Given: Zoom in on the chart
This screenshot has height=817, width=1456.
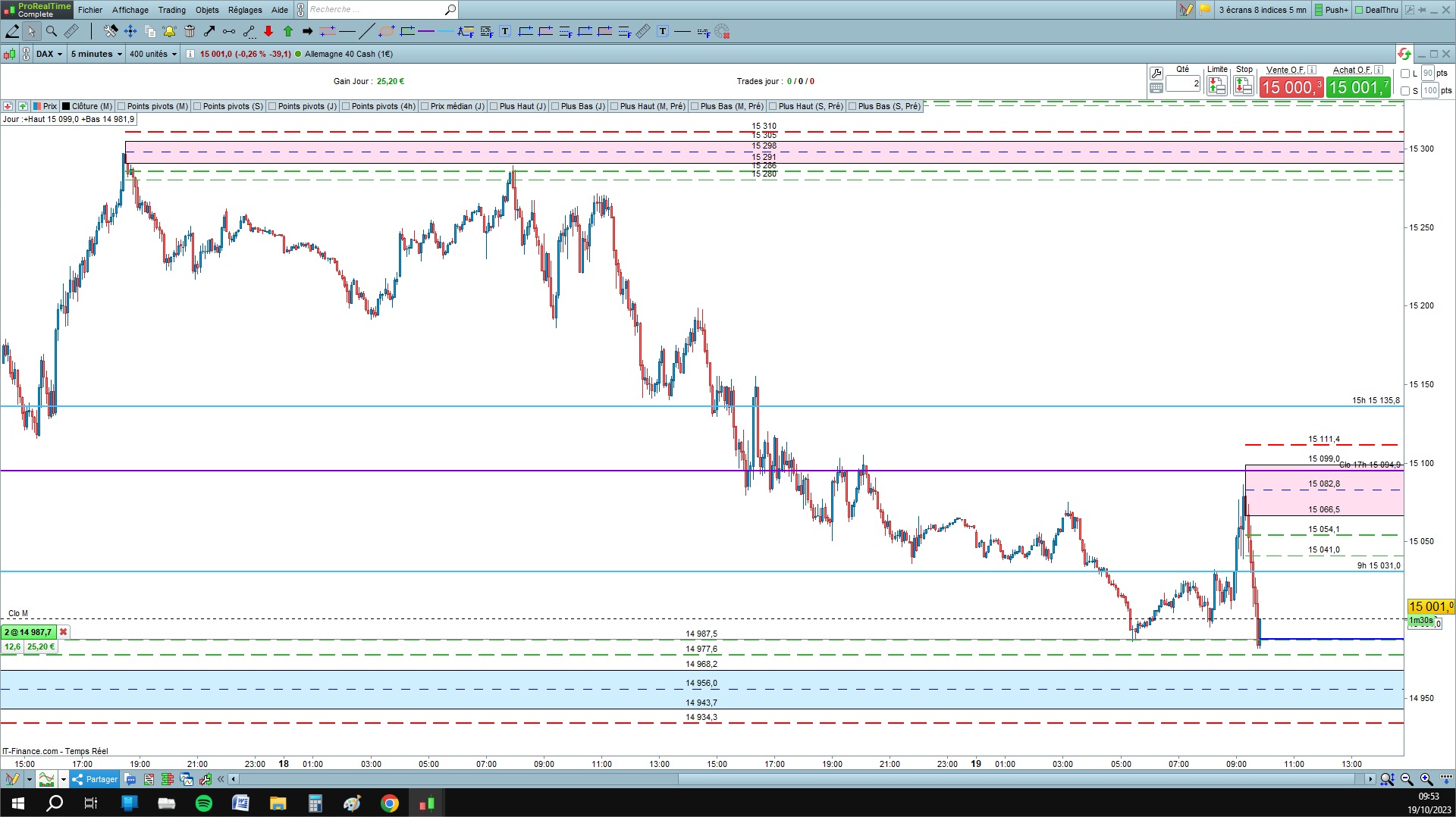Looking at the screenshot, I should [x=1426, y=779].
